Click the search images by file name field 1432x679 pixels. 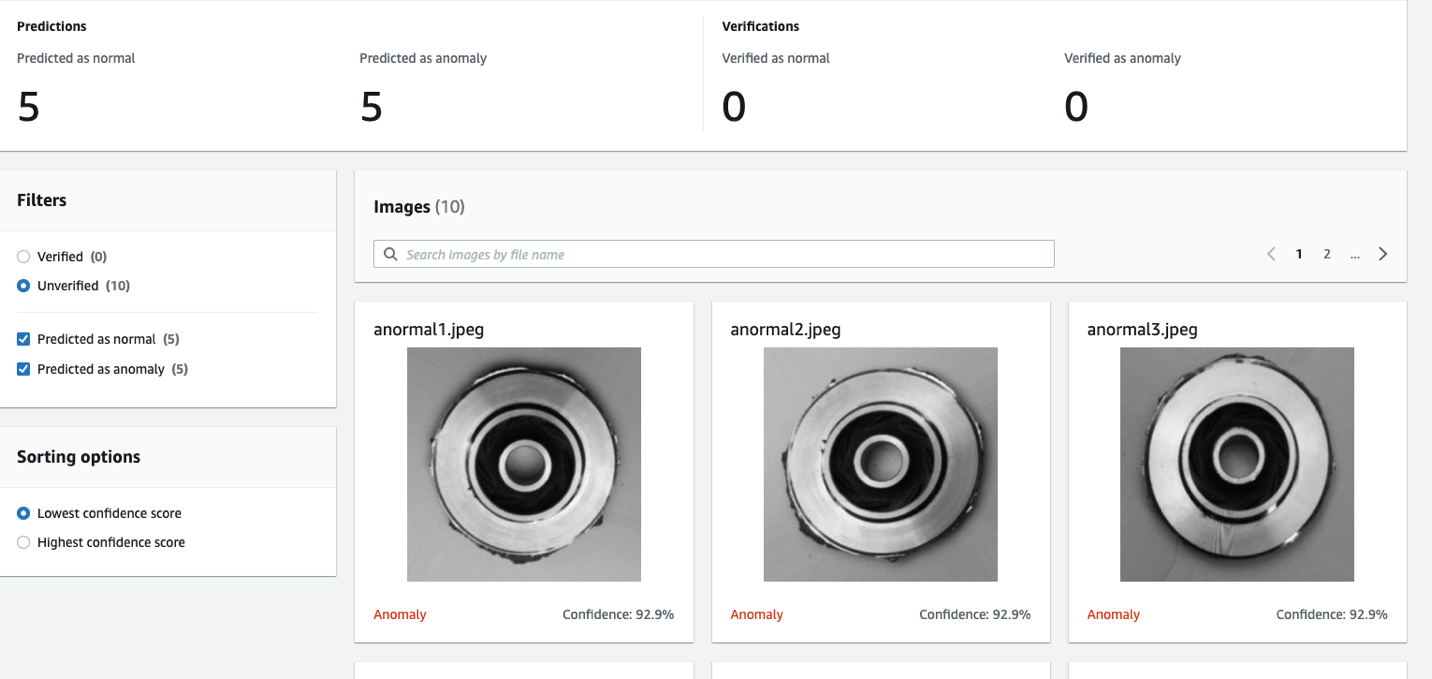click(x=720, y=254)
